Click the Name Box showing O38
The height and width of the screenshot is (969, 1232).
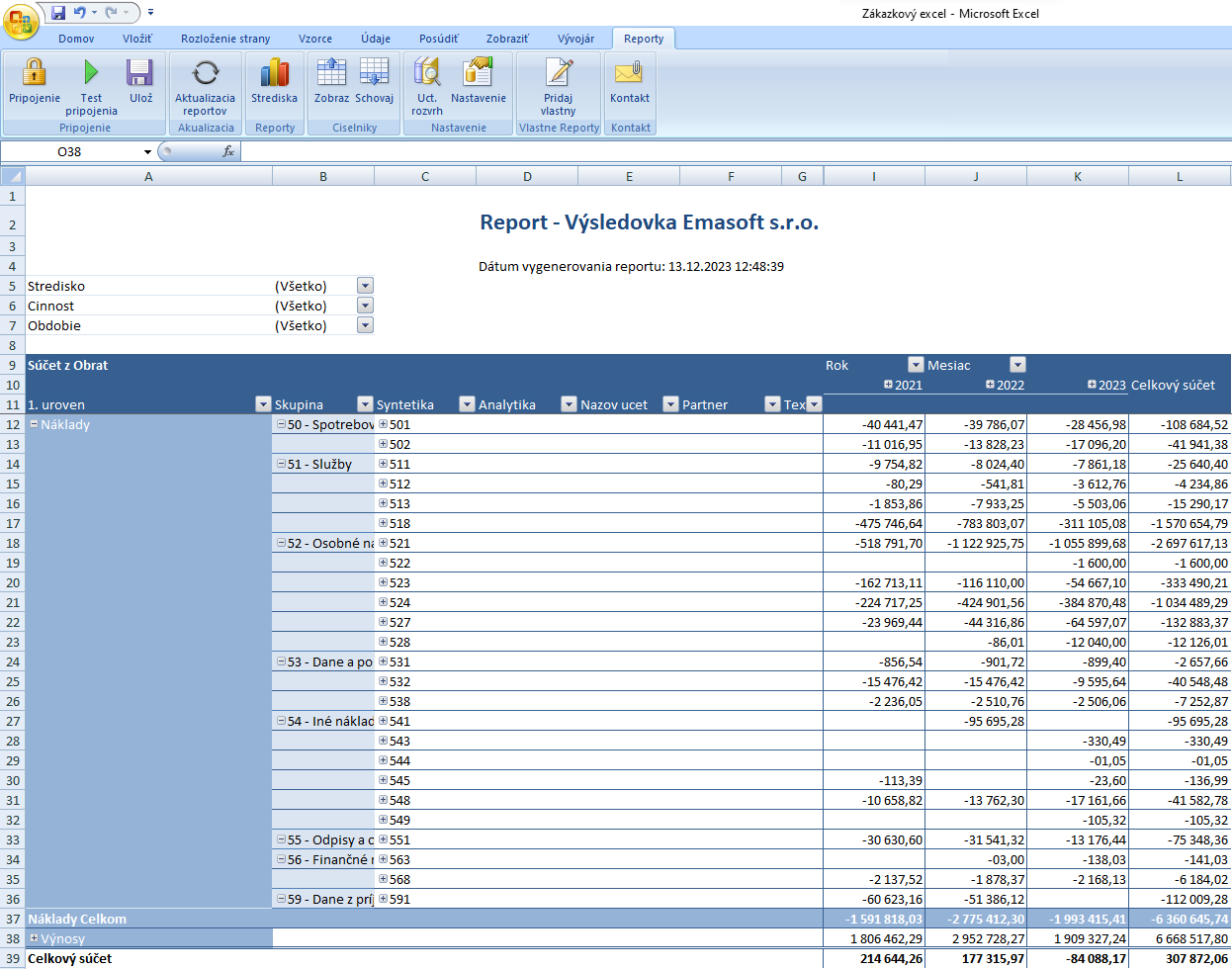[71, 151]
